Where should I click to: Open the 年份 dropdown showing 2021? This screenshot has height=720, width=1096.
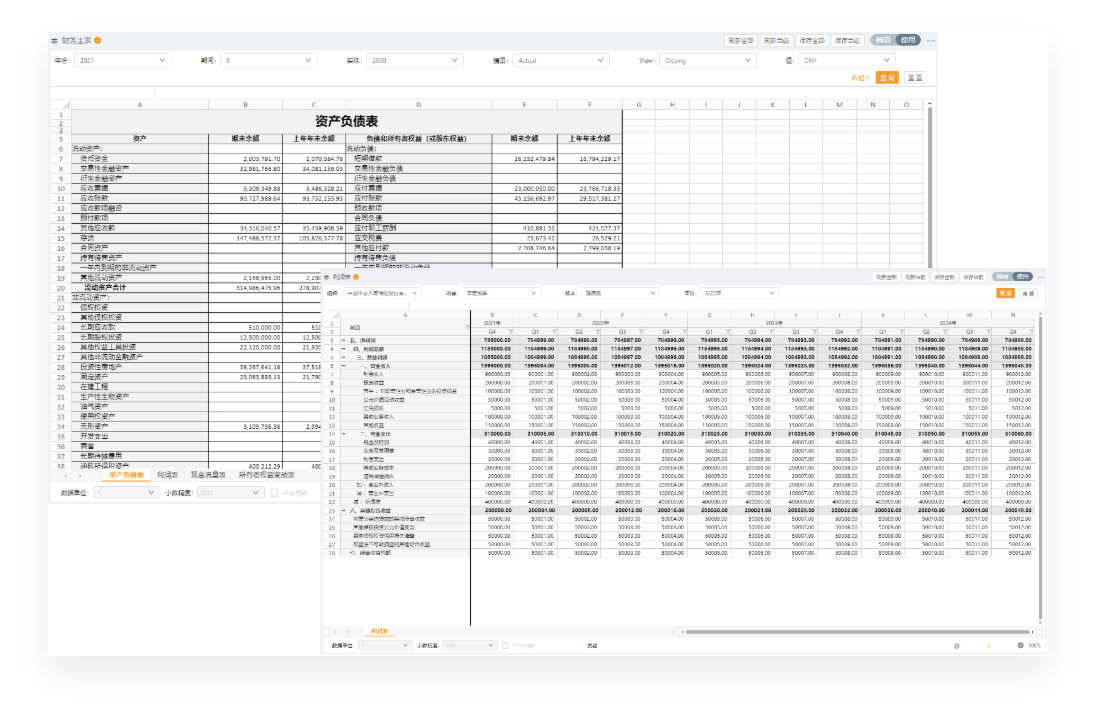[122, 61]
